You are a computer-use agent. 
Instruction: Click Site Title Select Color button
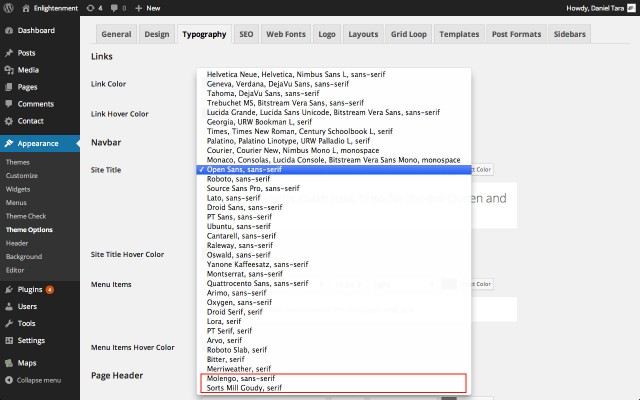(x=482, y=169)
